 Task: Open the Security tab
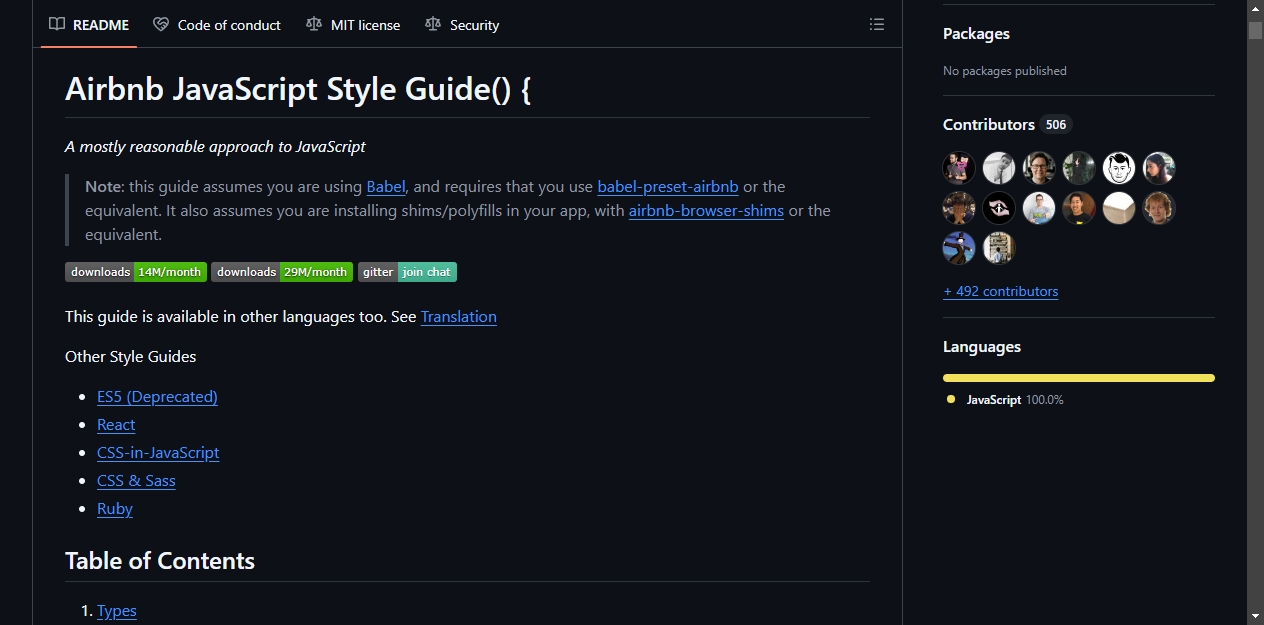462,25
